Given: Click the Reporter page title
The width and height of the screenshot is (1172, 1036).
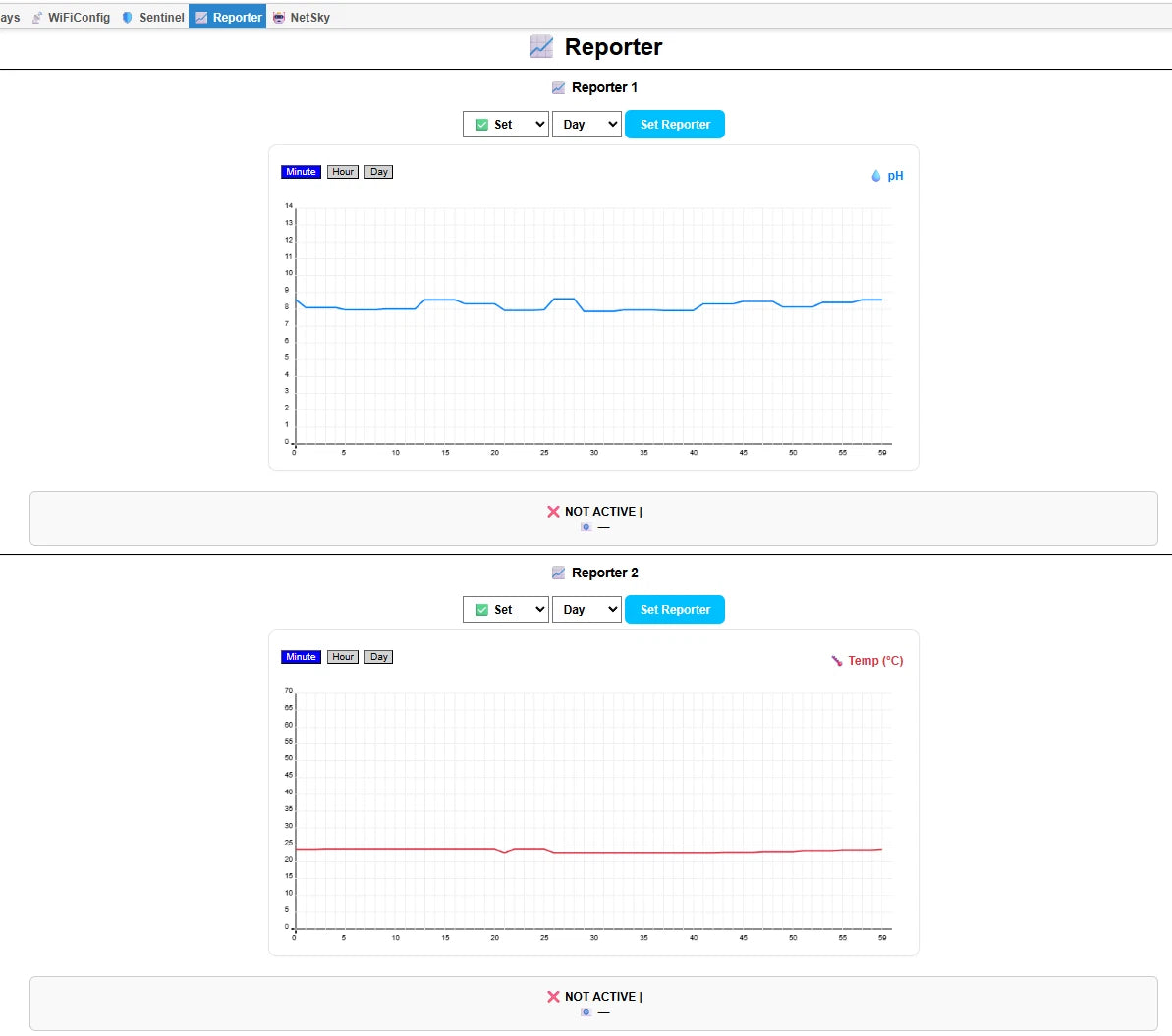Looking at the screenshot, I should pyautogui.click(x=613, y=47).
